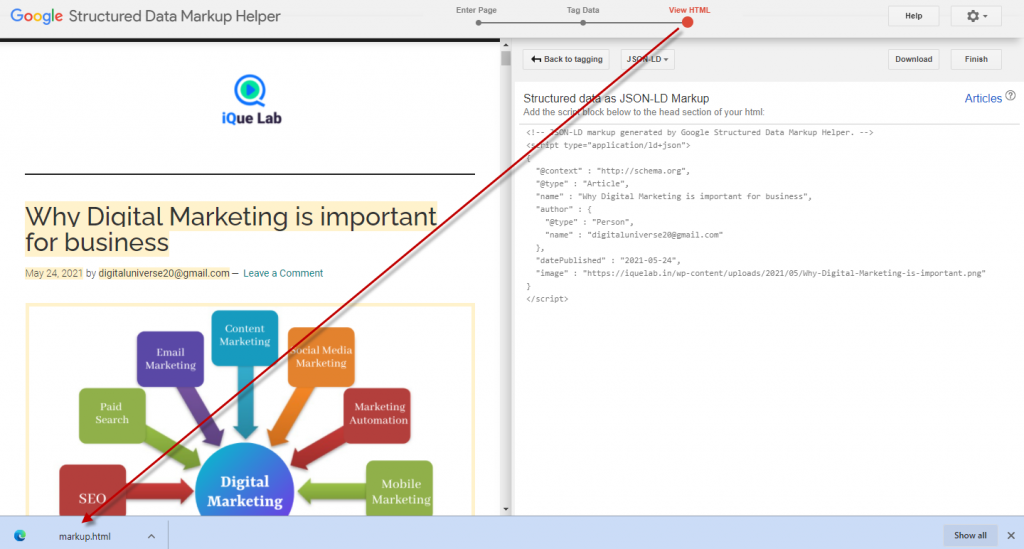This screenshot has width=1024, height=549.
Task: Click the author email digitaluniverse20@gmail.com
Action: coord(164,274)
